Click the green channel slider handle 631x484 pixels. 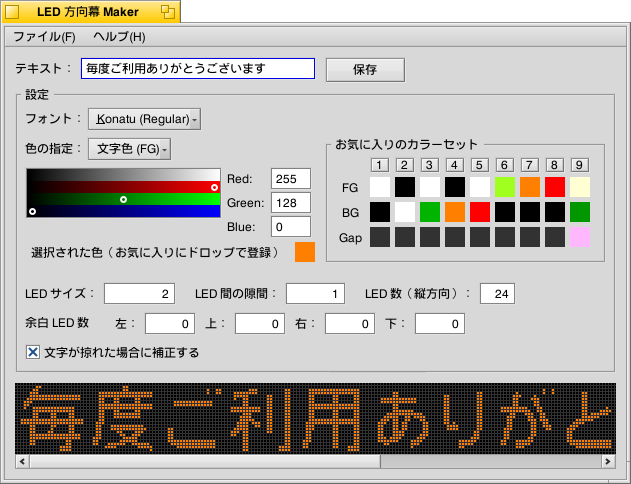(x=124, y=199)
